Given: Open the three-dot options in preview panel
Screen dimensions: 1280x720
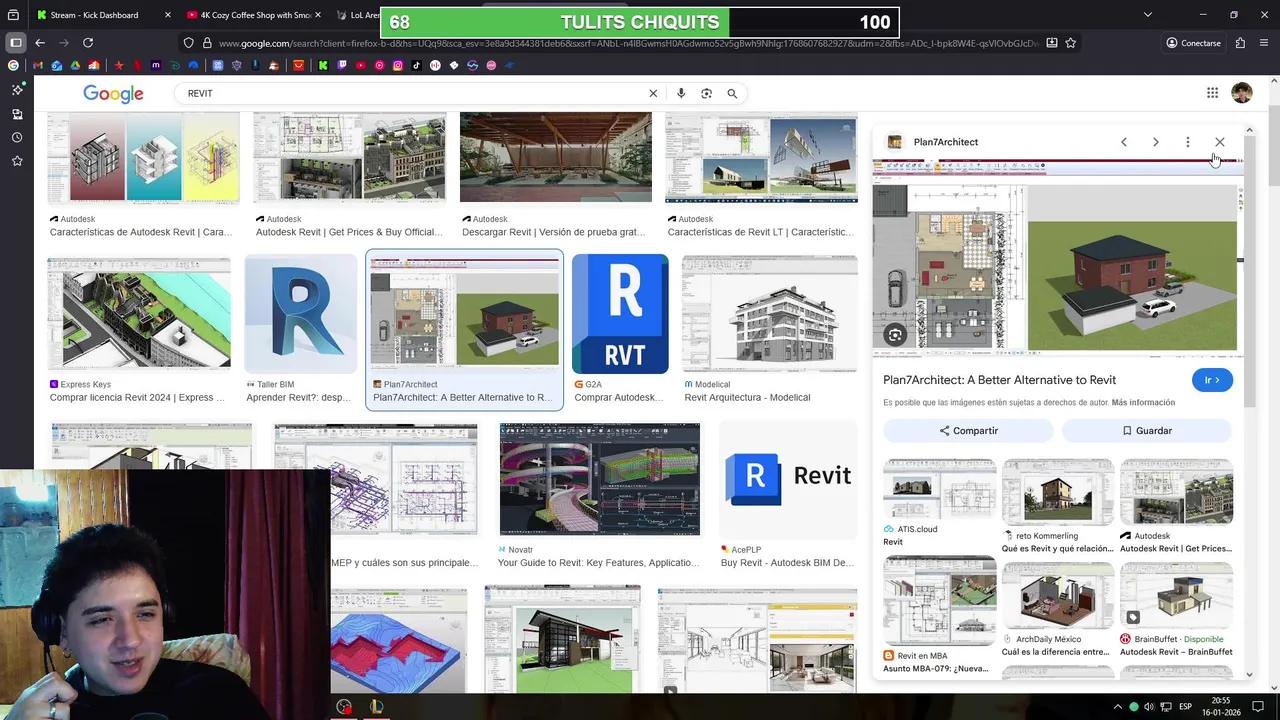Looking at the screenshot, I should pos(1188,142).
